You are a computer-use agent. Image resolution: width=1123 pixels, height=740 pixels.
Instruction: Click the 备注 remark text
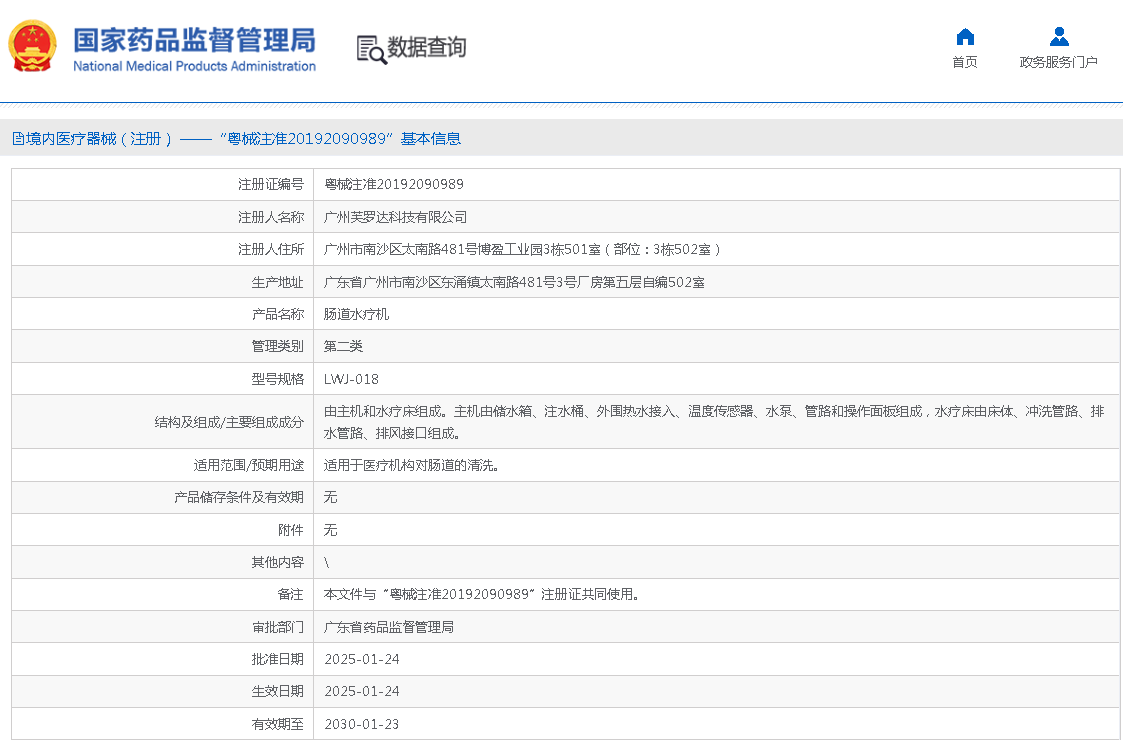(x=481, y=594)
